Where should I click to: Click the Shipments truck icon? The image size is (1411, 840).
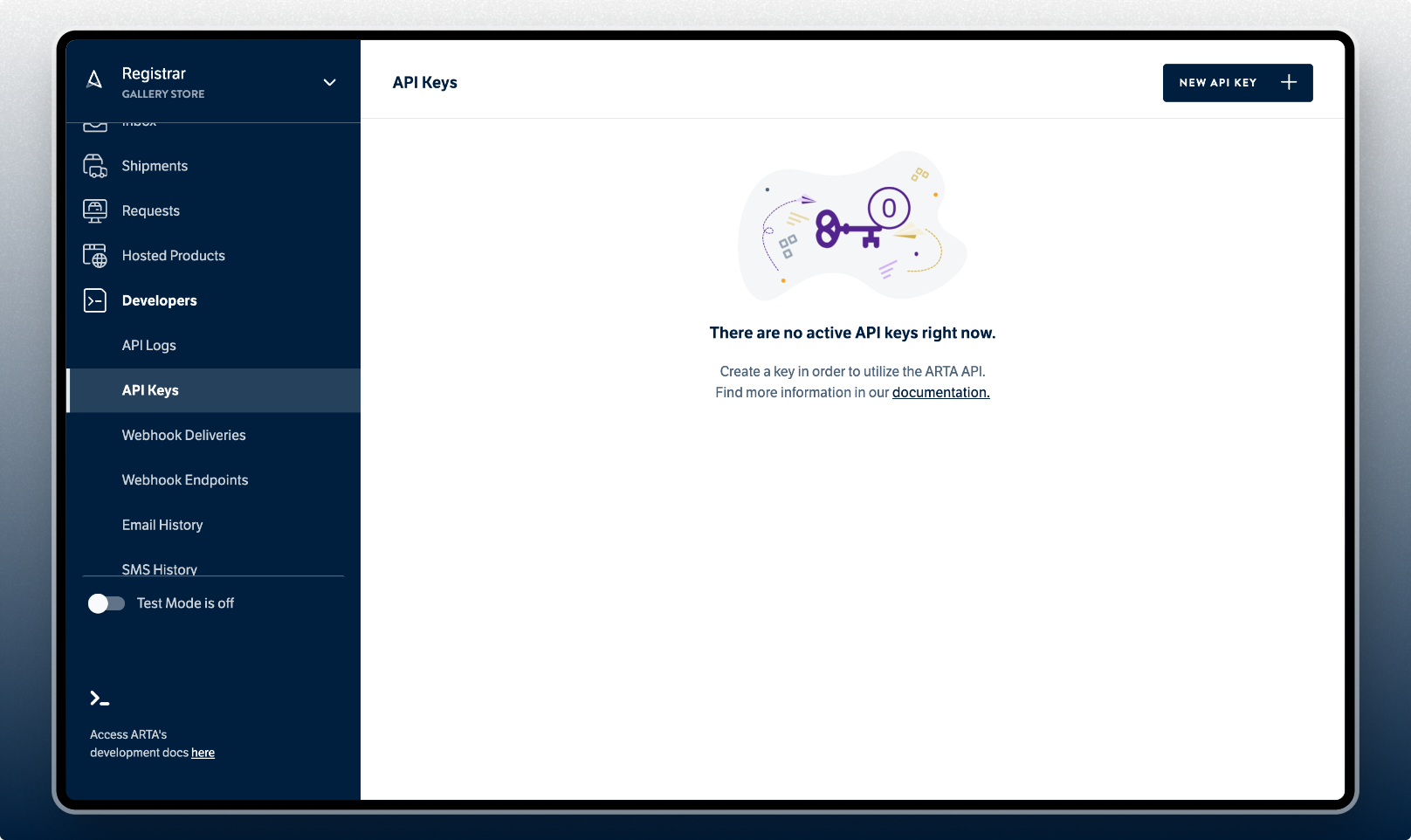tap(95, 166)
